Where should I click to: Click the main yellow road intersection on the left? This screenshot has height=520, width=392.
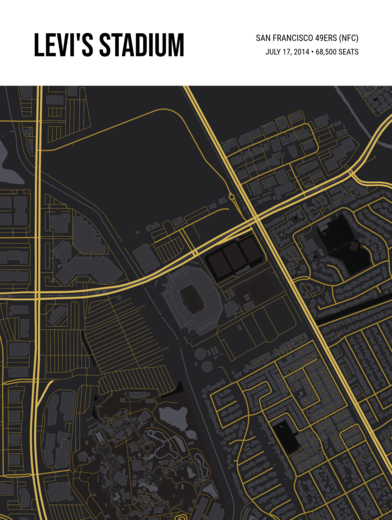pos(38,294)
